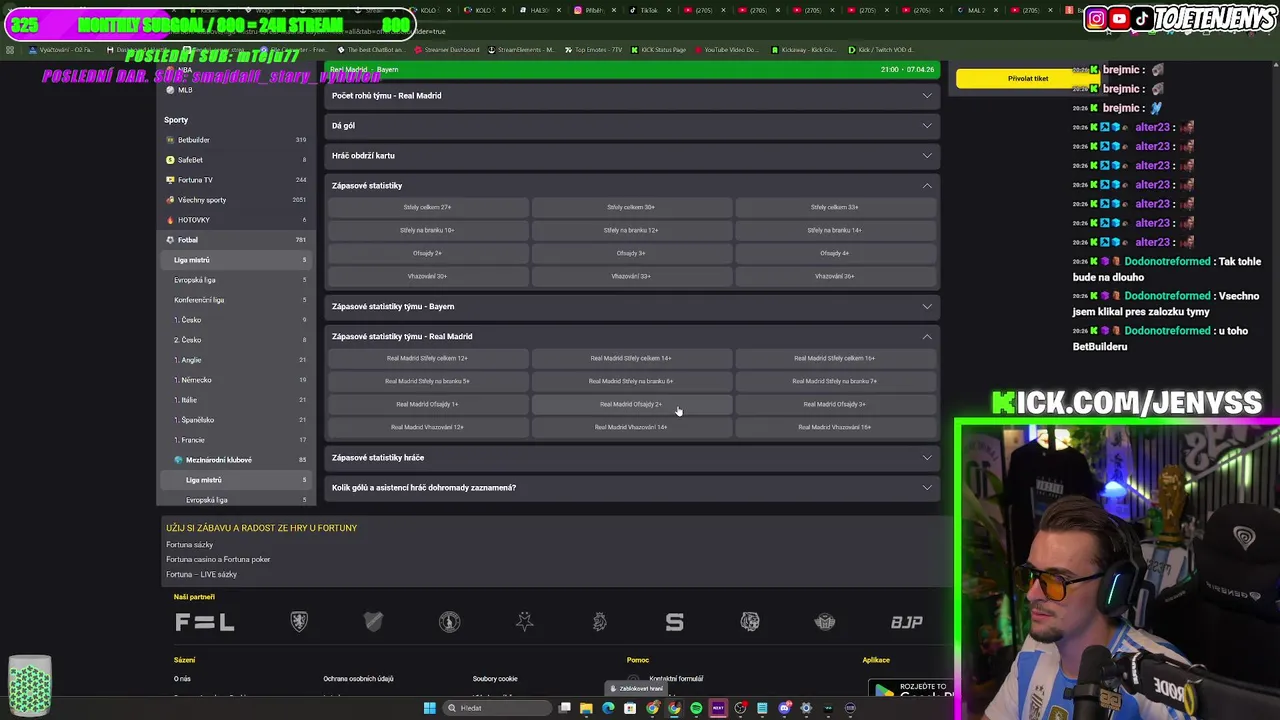
Task: Launch Microsoft Edge from the taskbar
Action: coord(608,708)
